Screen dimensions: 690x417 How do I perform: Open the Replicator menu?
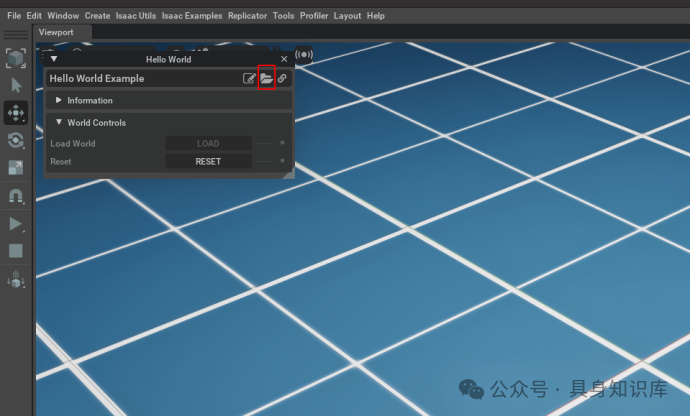point(247,16)
